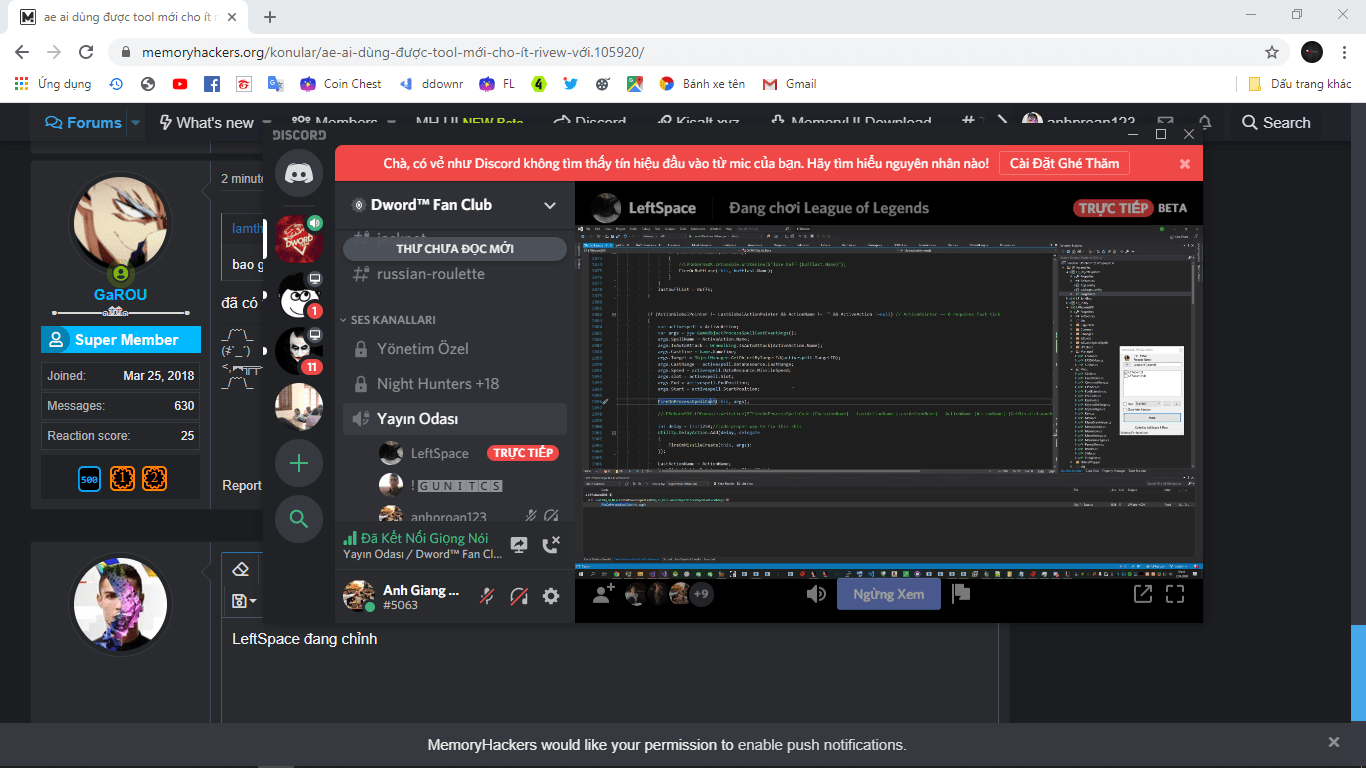Click the live stream video preview
1366x768 pixels.
coord(889,401)
